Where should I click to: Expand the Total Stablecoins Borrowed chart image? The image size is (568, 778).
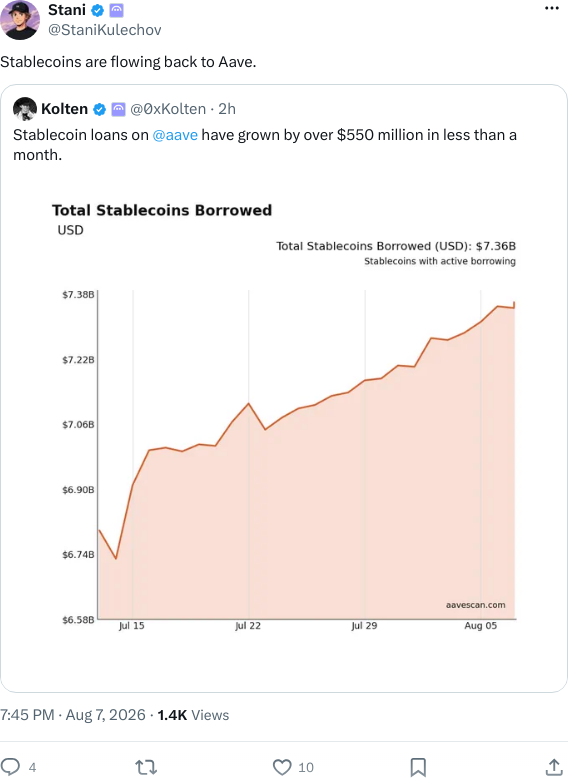(x=284, y=417)
